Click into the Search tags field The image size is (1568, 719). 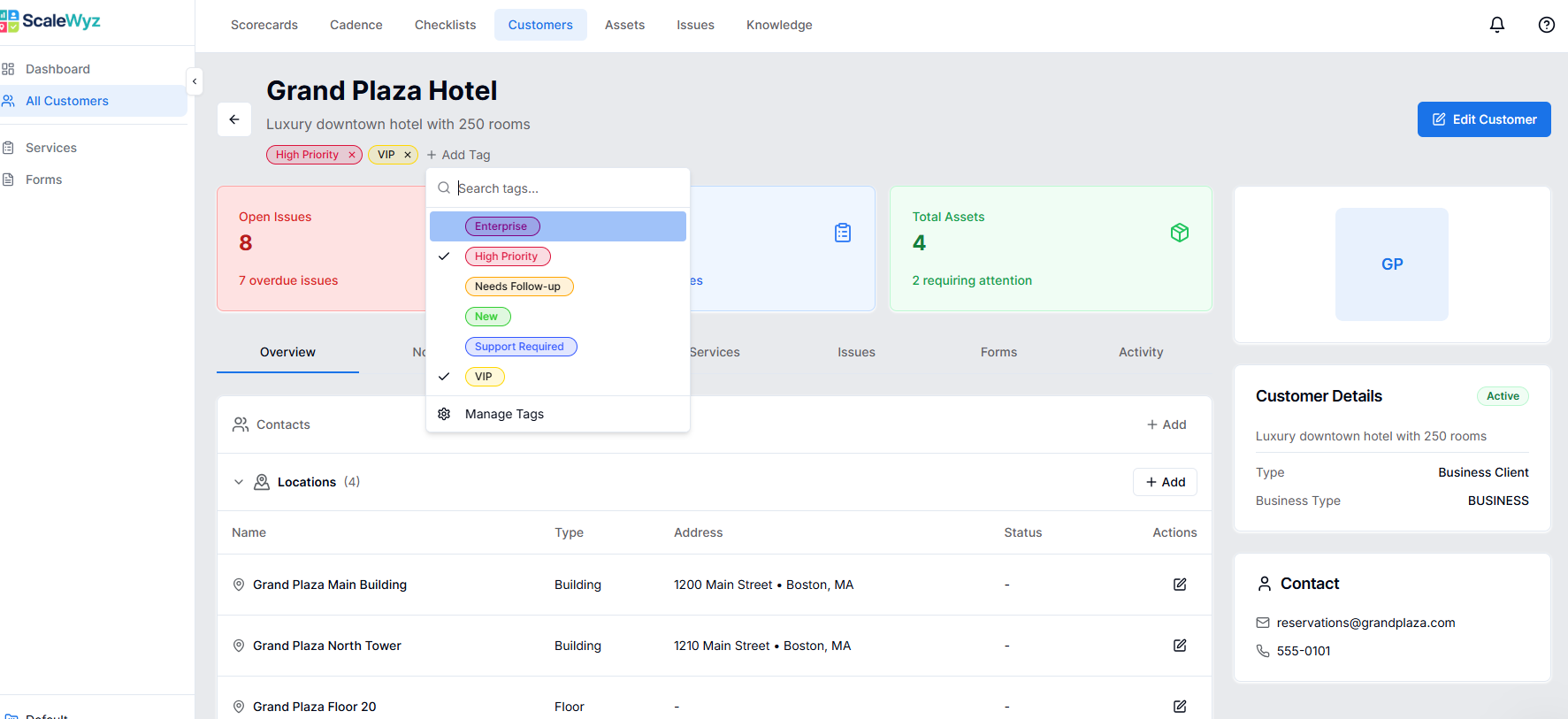pos(566,188)
